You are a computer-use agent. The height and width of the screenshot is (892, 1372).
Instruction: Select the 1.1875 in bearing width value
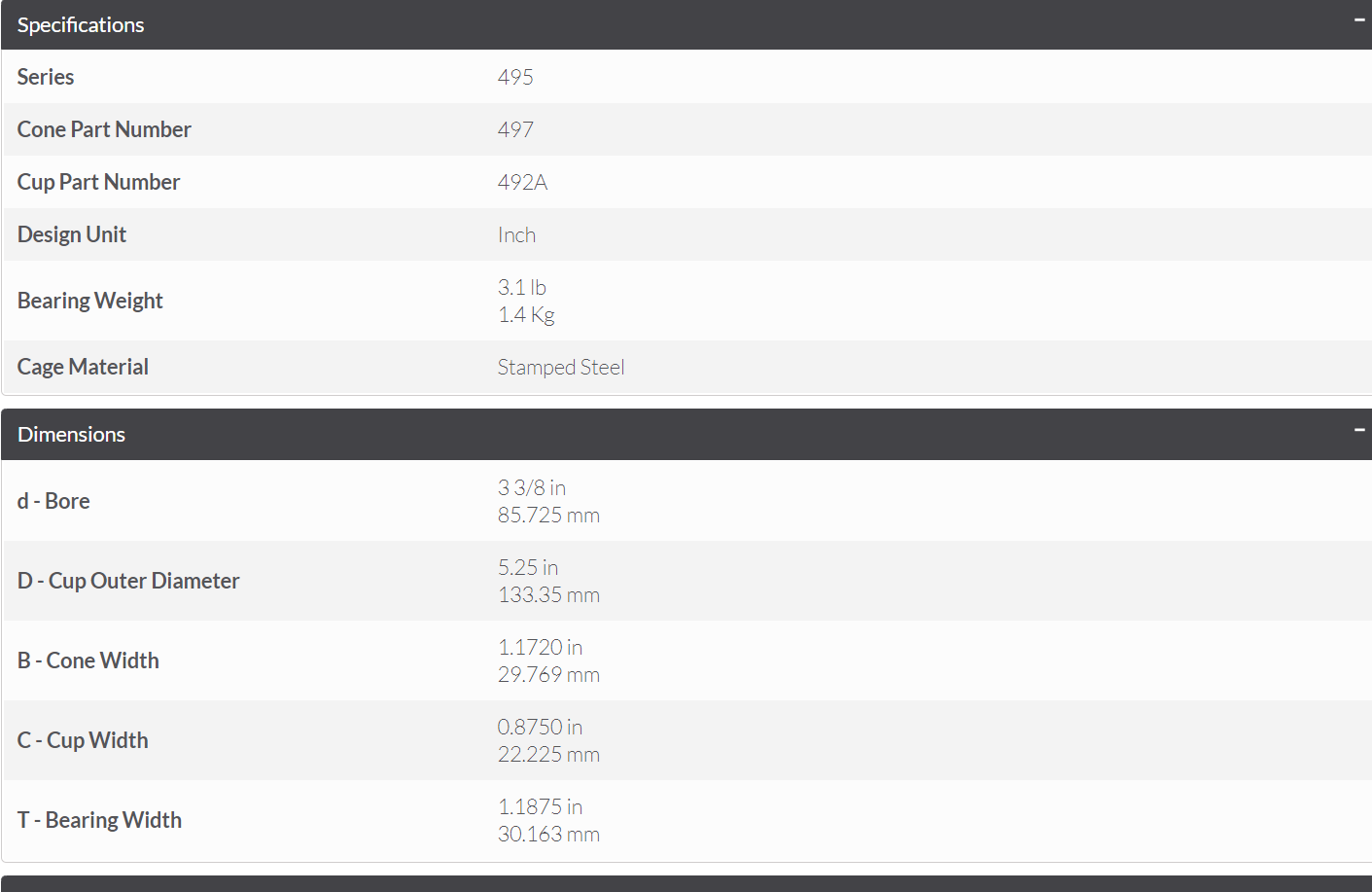click(x=540, y=806)
